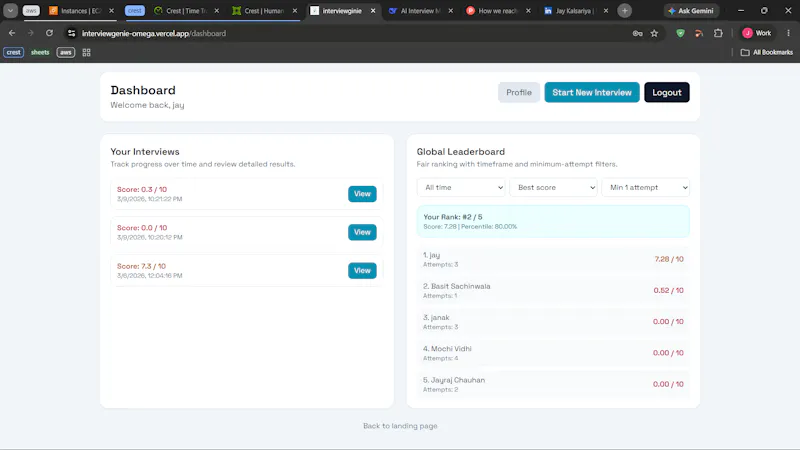Open site information icon in address bar

click(x=71, y=33)
